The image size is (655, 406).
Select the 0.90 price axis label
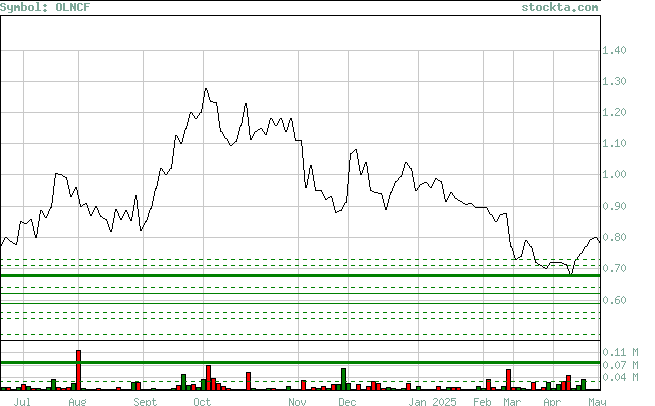tap(614, 206)
